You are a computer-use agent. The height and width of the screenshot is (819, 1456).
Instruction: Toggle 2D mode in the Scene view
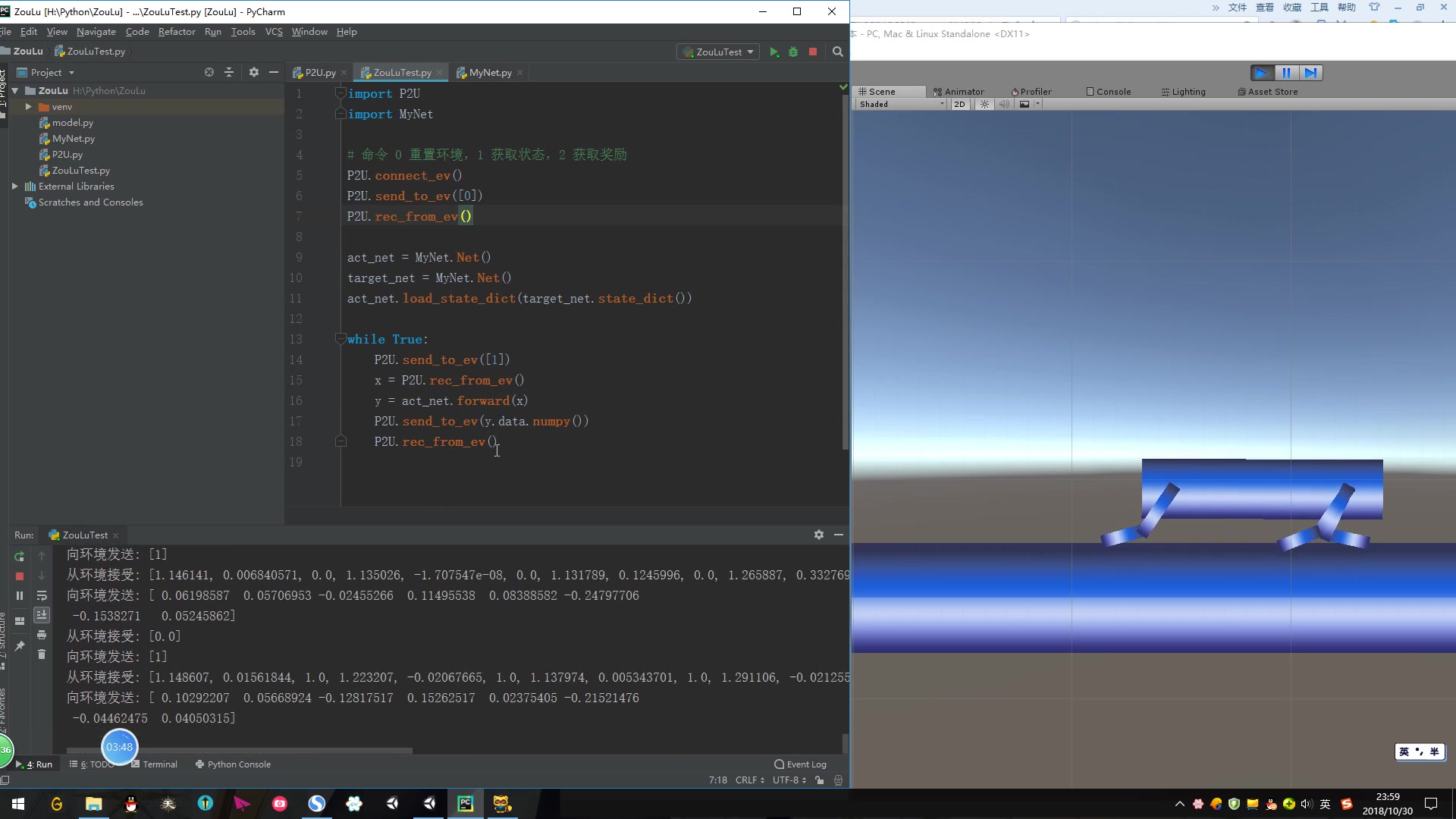coord(959,105)
